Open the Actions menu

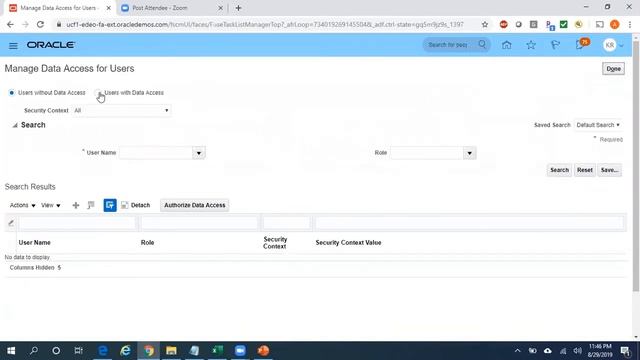[x=22, y=205]
